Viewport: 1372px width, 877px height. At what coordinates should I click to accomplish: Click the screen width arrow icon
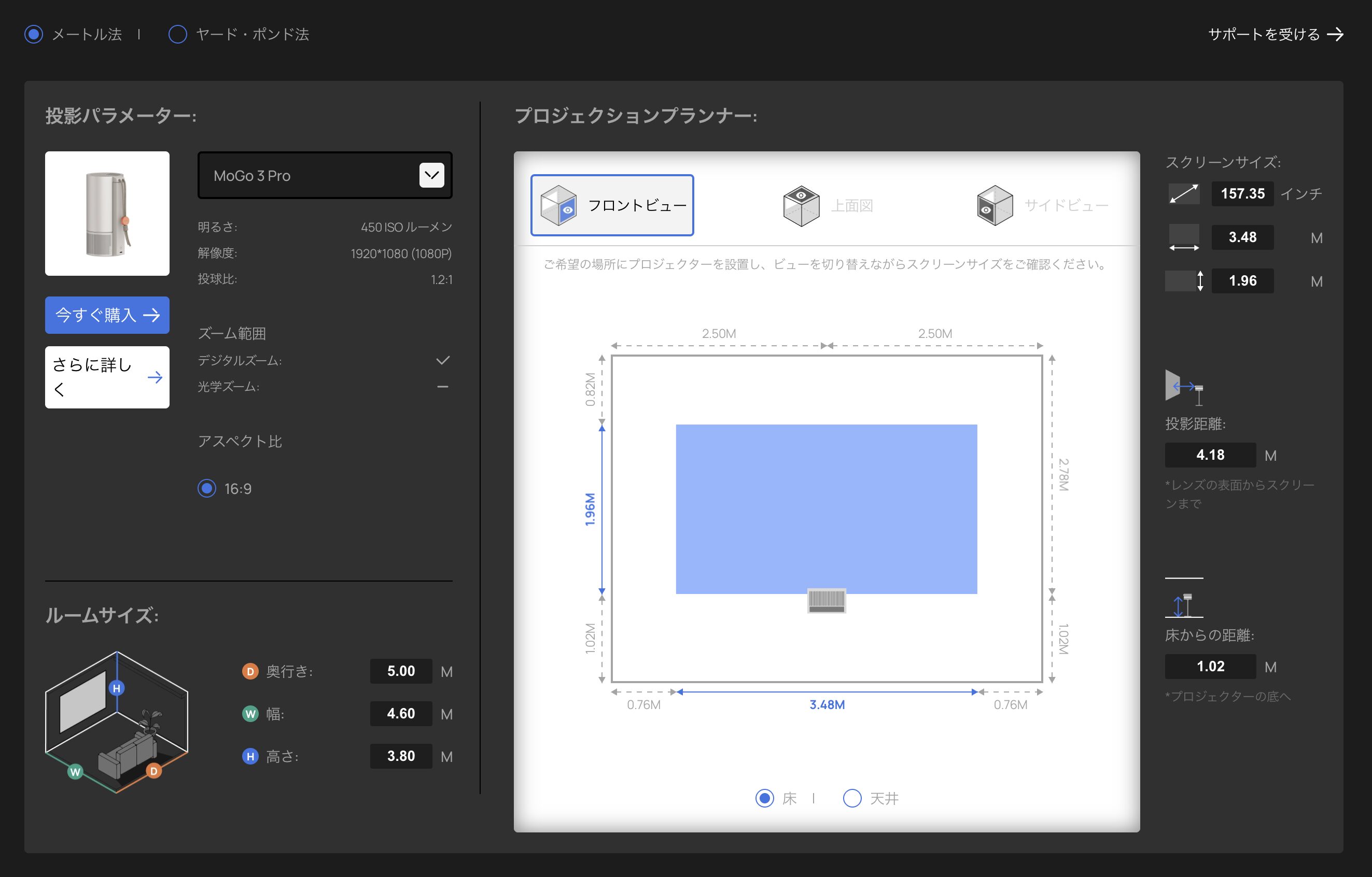click(1183, 238)
